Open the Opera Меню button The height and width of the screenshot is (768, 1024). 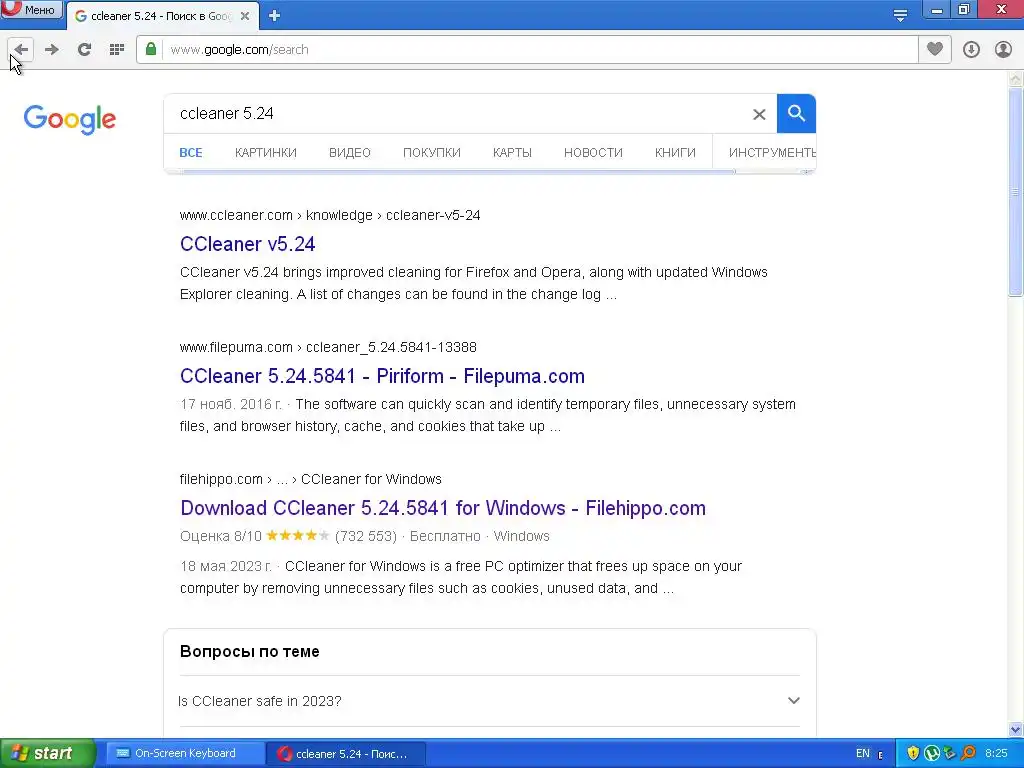(x=31, y=9)
